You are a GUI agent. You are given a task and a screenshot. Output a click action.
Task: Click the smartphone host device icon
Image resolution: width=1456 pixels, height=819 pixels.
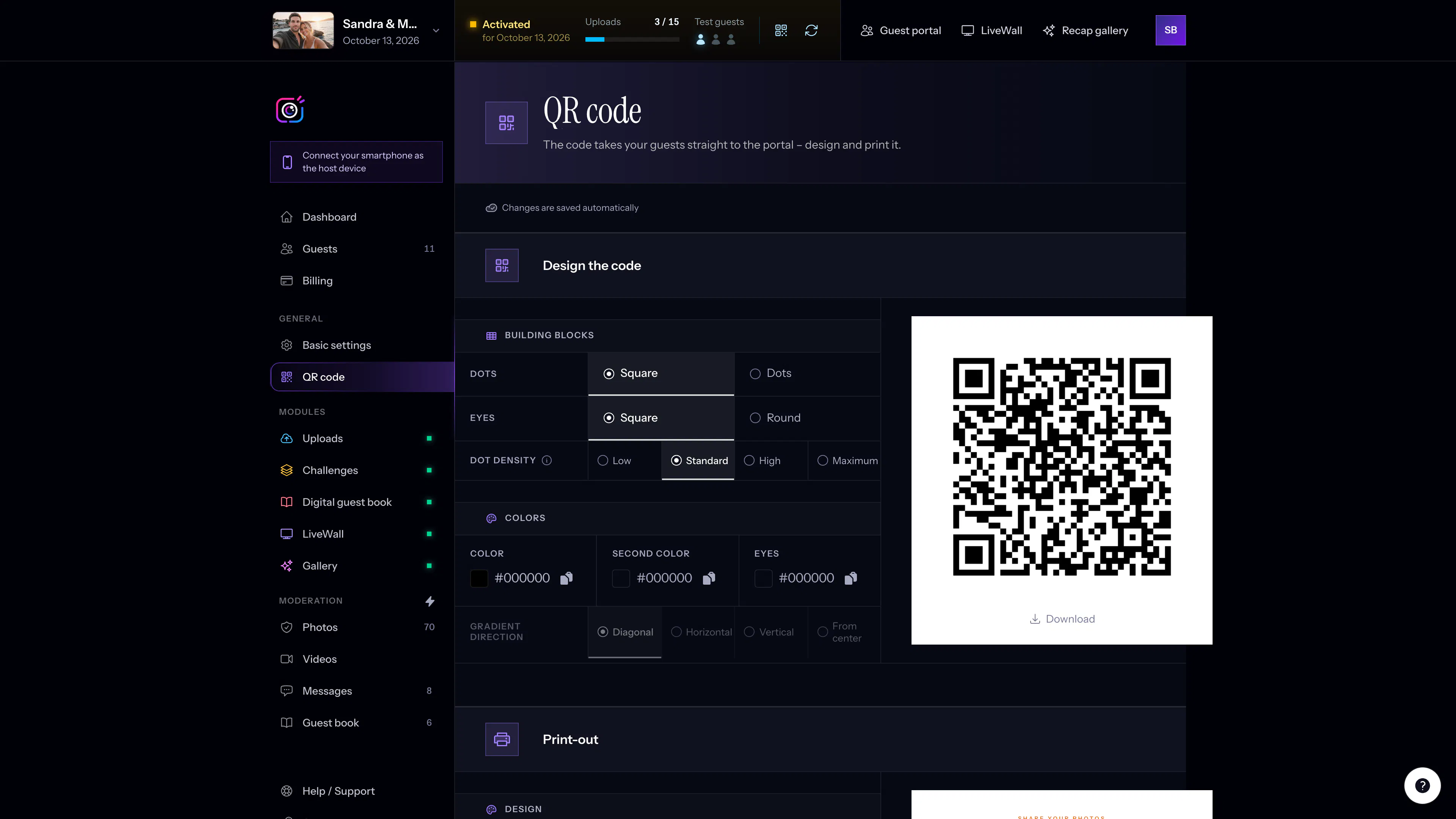[287, 162]
